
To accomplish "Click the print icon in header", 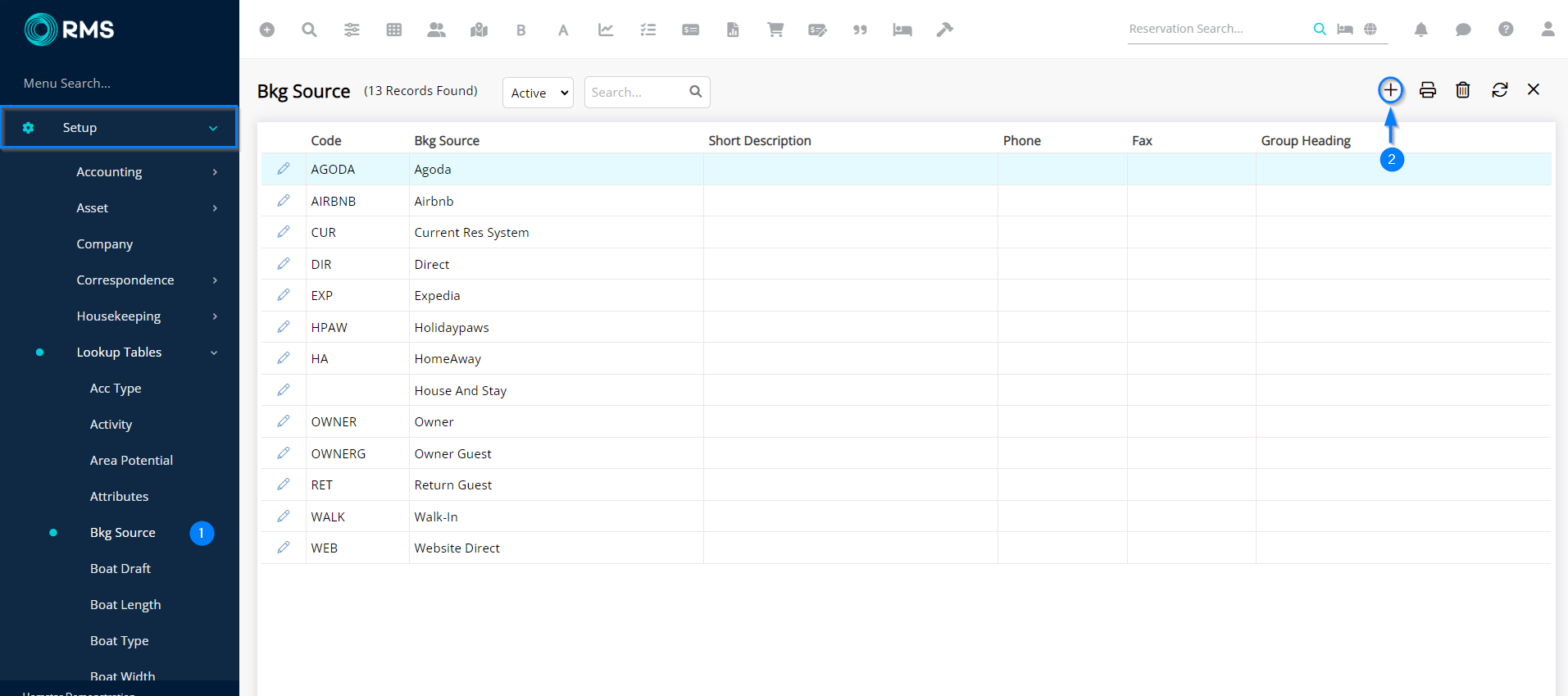I will click(x=1427, y=90).
